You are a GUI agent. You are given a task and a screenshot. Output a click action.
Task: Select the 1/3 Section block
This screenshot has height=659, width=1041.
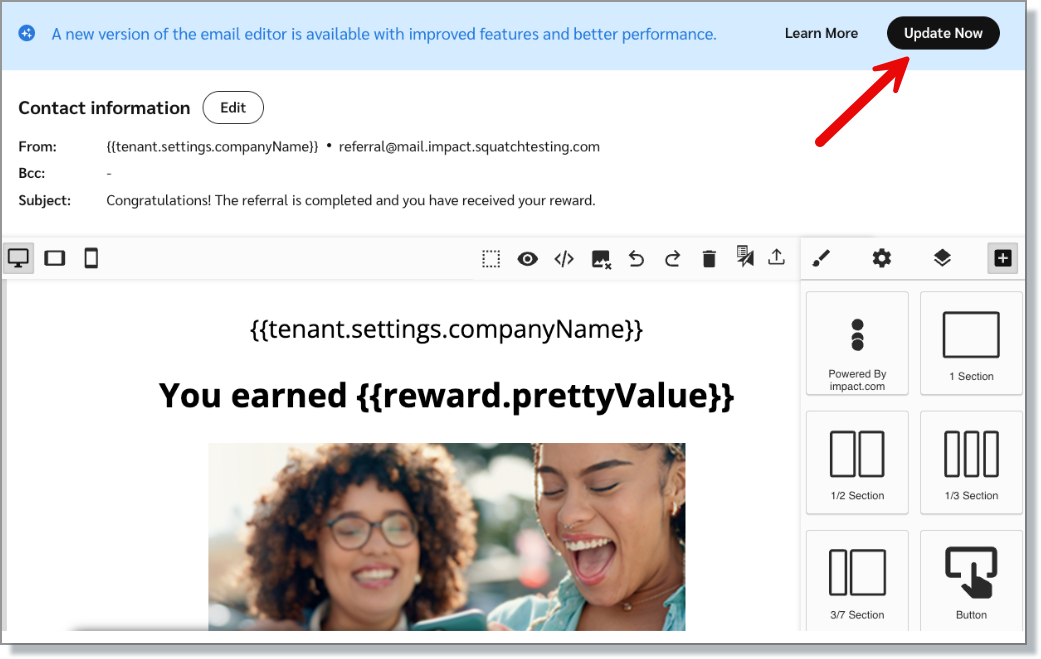971,463
